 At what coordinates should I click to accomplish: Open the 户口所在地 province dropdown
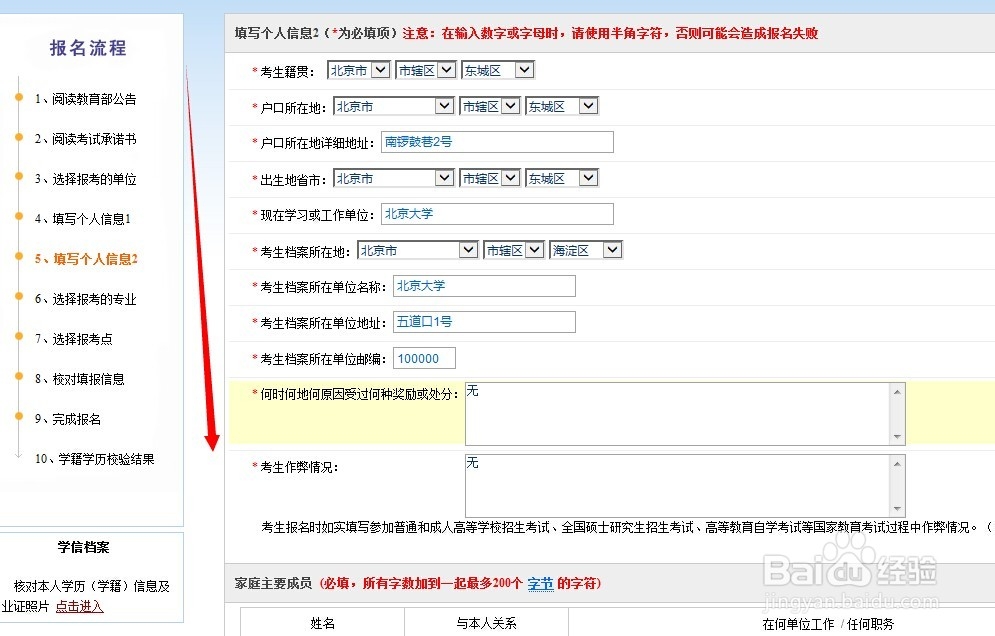click(393, 105)
